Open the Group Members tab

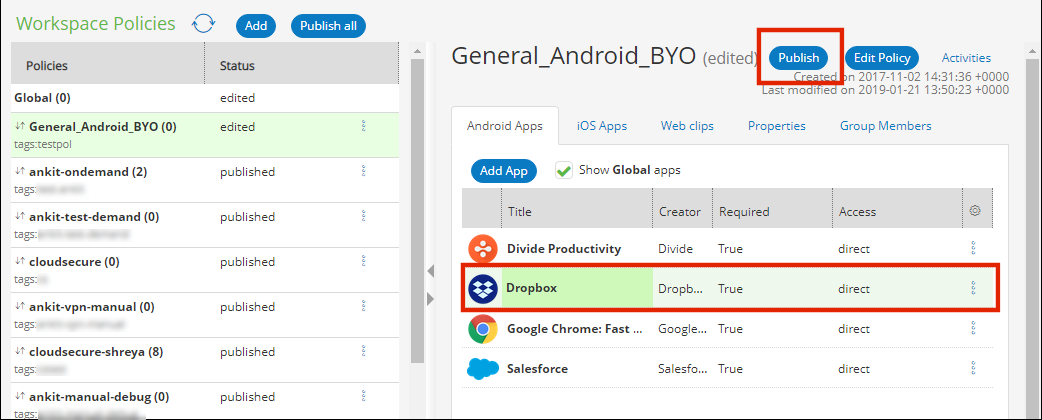[x=884, y=126]
